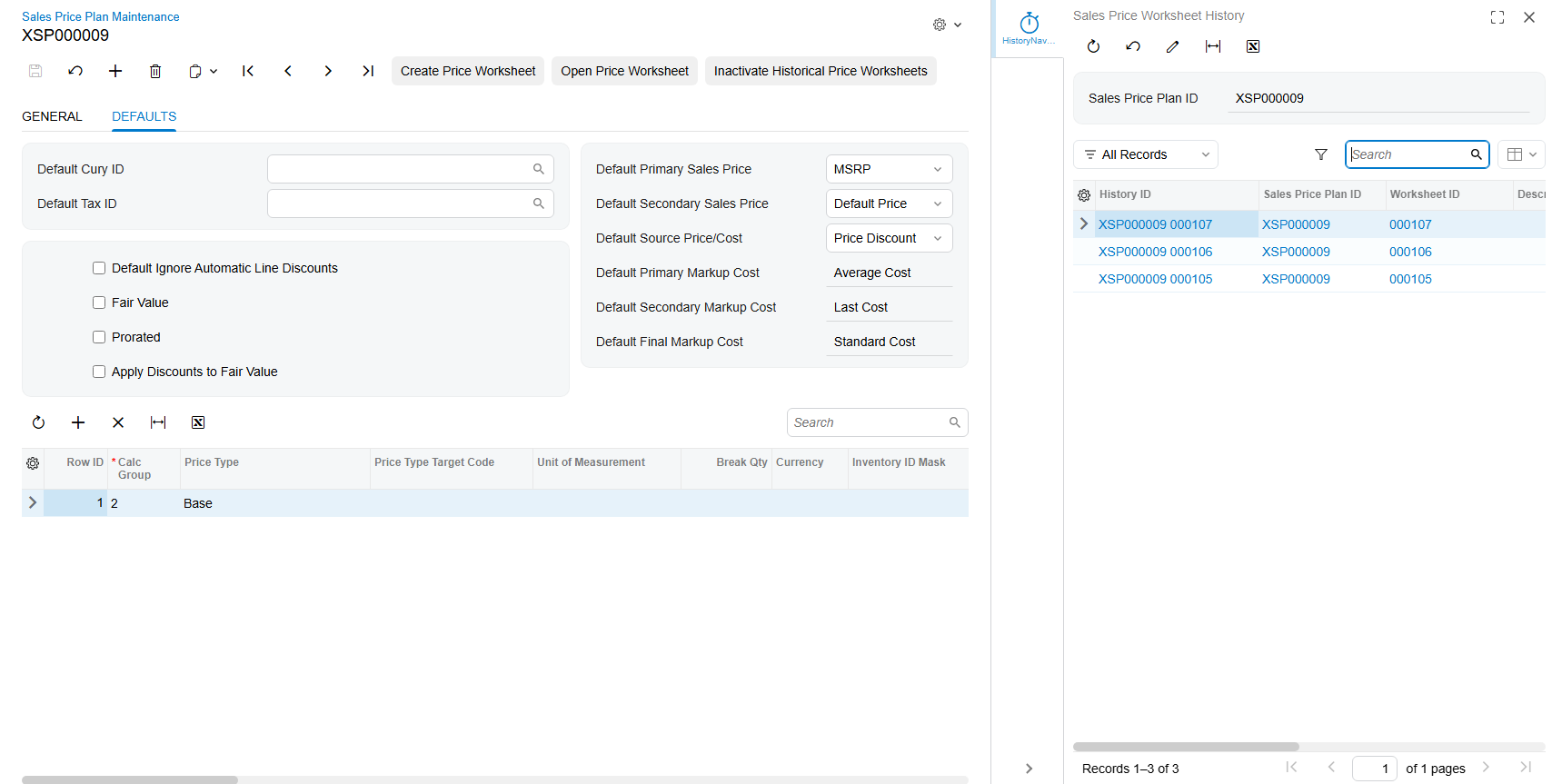Click the Save disk icon in main toolbar

point(35,71)
